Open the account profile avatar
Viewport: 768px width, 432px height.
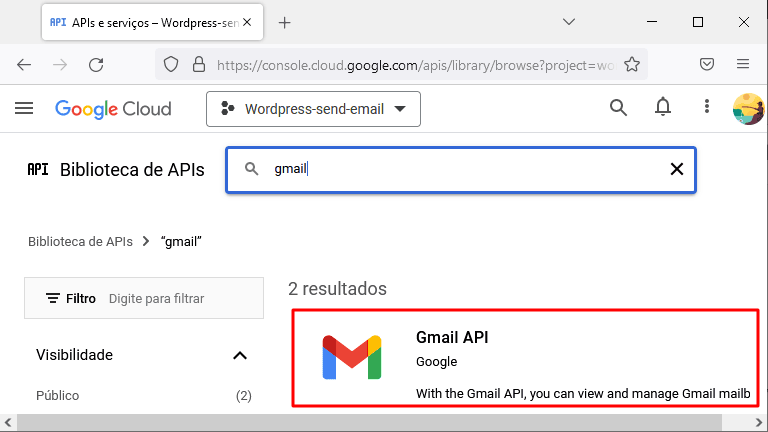pos(748,109)
